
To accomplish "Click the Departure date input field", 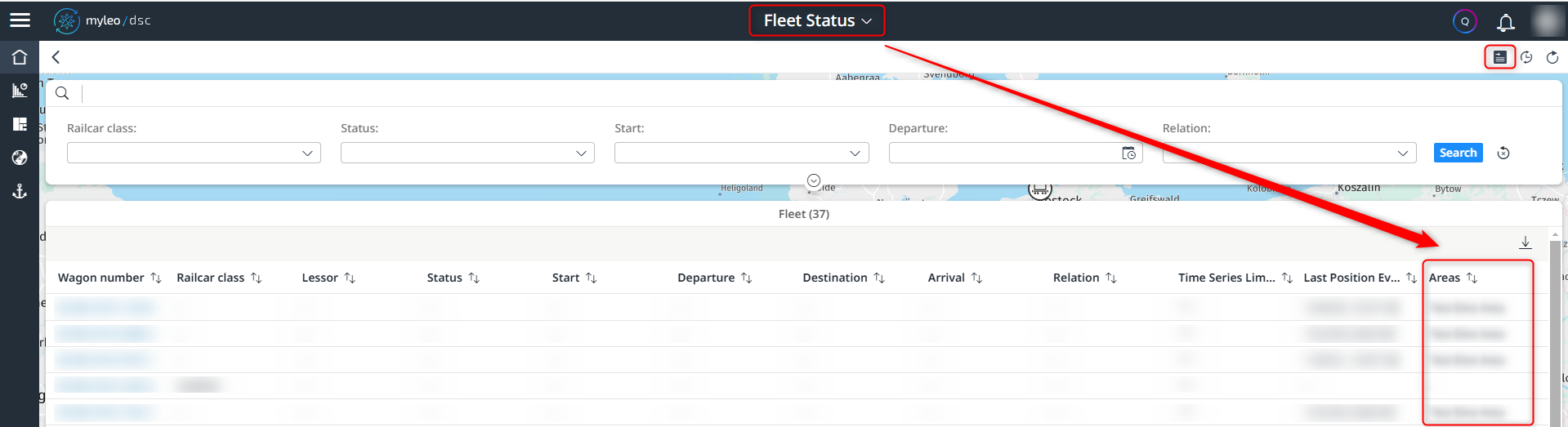I will click(x=1004, y=153).
